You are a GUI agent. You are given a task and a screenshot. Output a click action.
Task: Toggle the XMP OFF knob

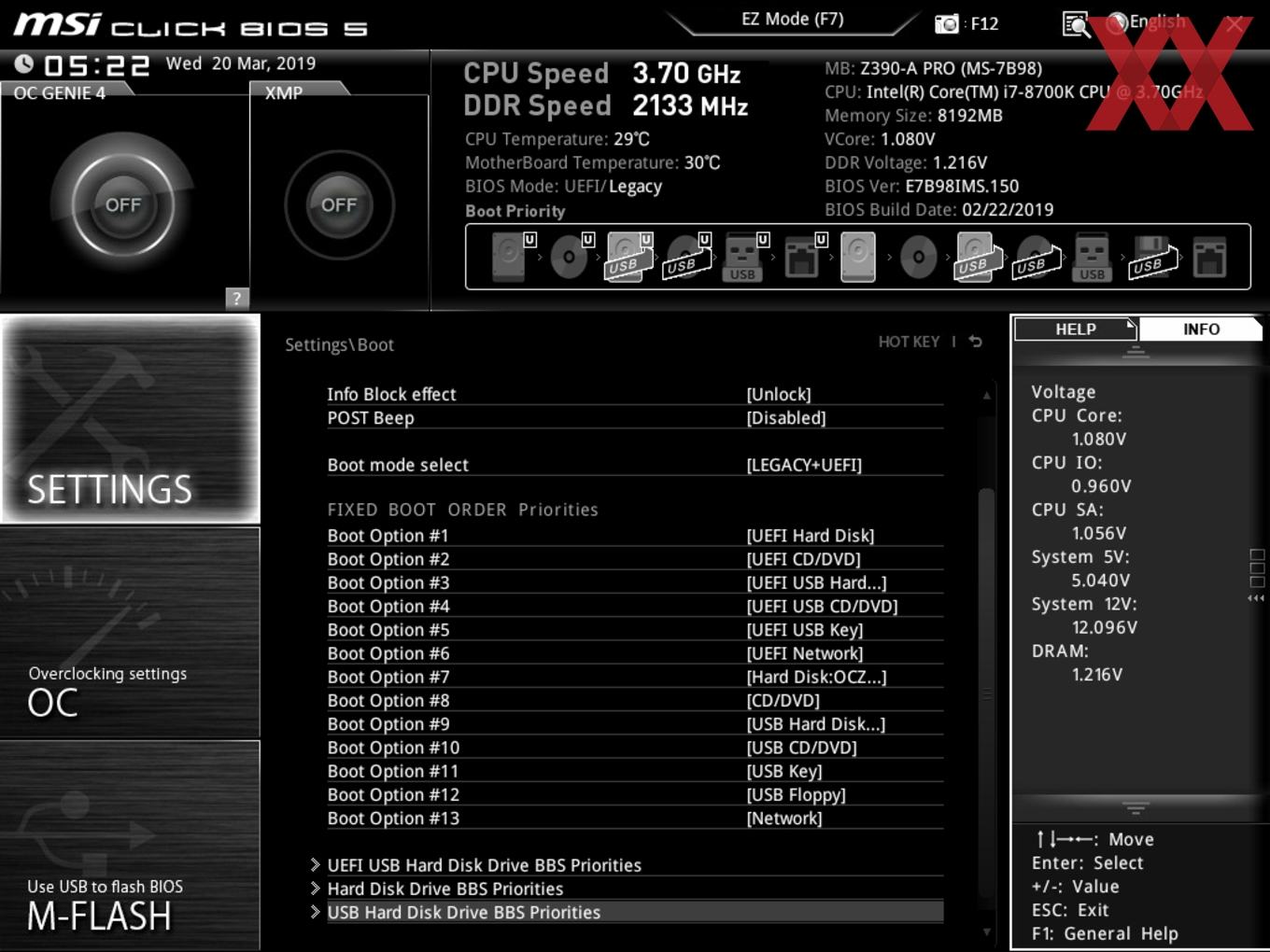click(339, 204)
